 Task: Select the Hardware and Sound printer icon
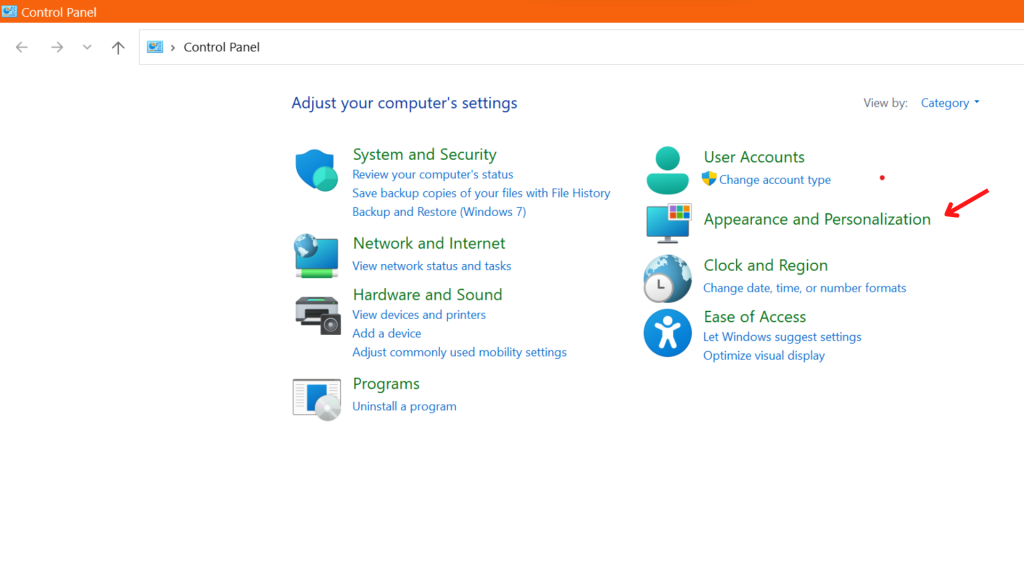click(317, 315)
